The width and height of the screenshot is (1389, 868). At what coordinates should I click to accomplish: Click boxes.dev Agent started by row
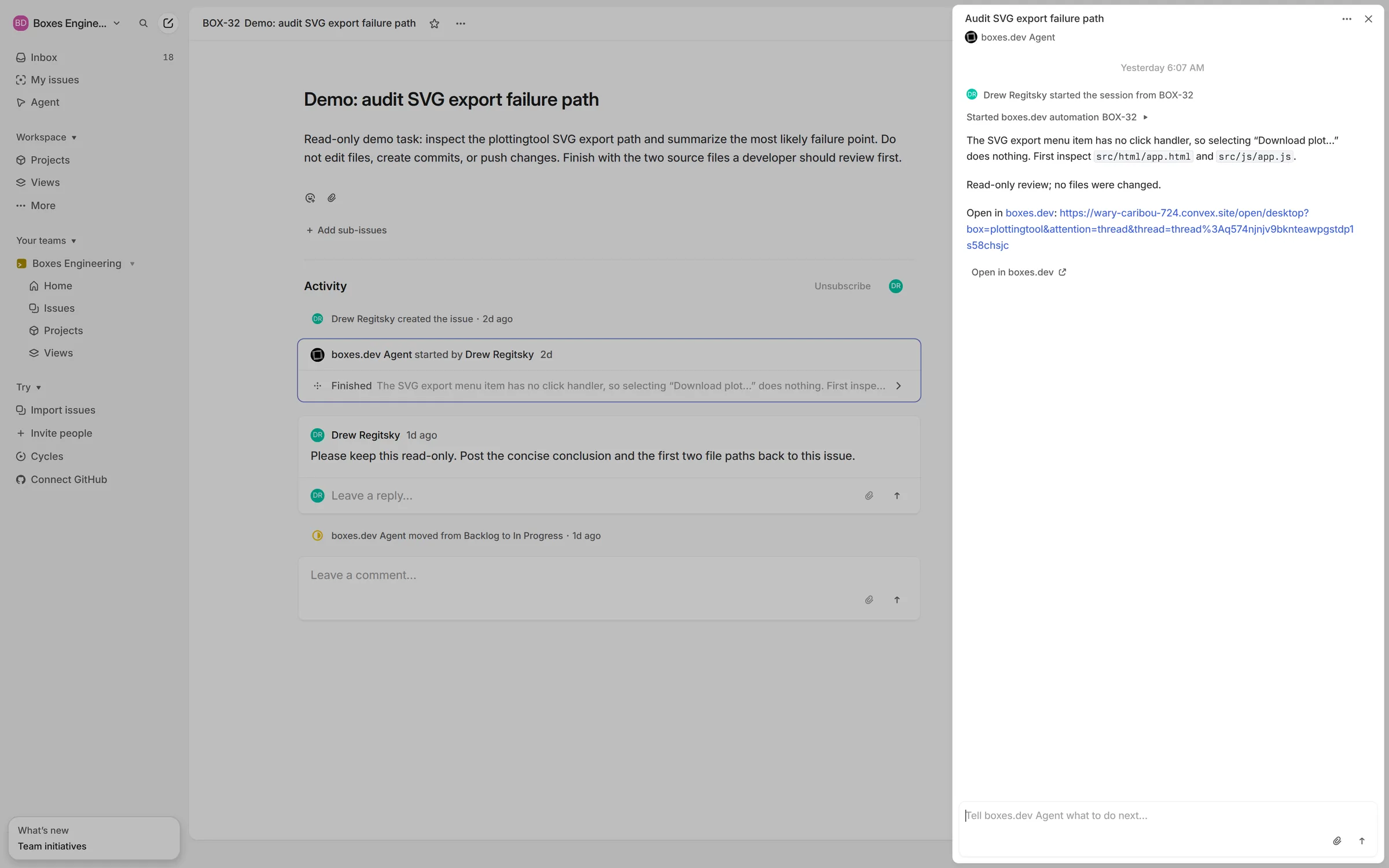point(609,355)
